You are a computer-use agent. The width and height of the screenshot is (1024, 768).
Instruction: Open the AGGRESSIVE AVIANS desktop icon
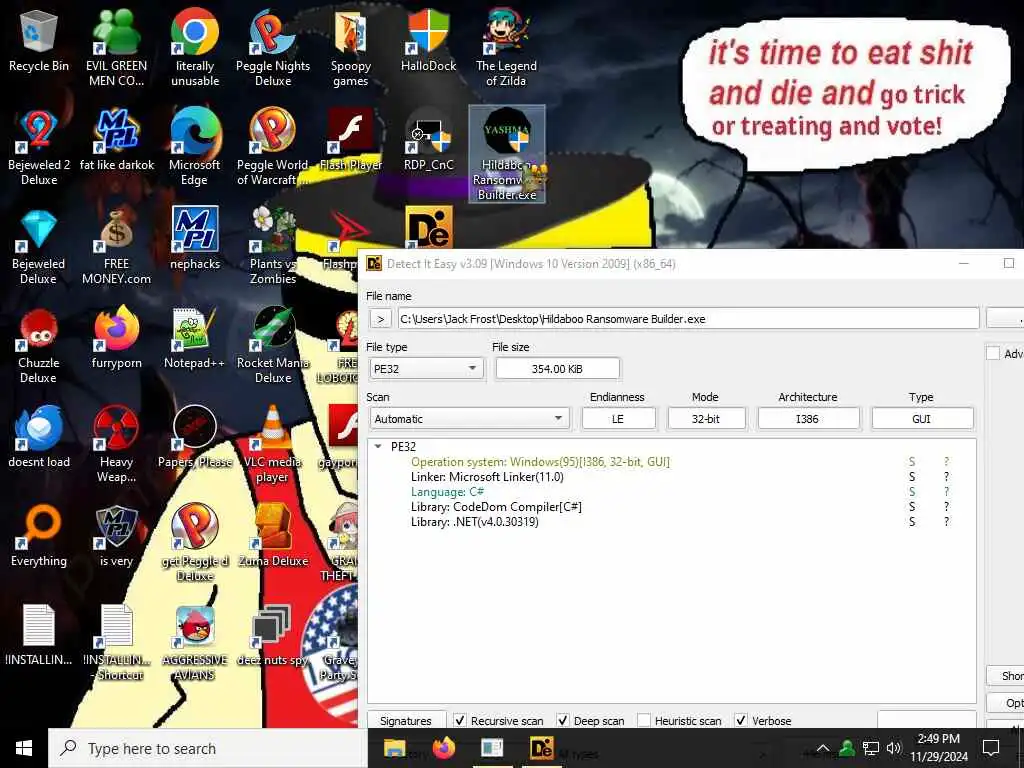pos(195,643)
